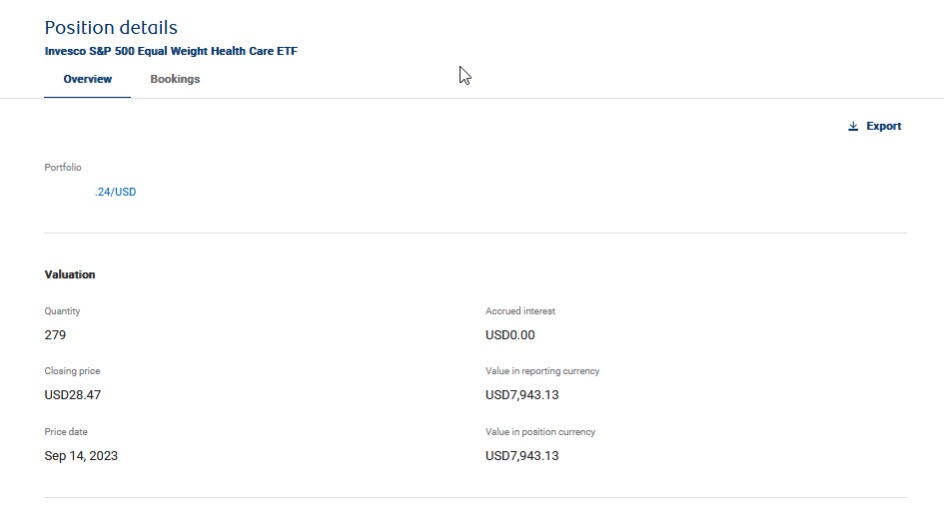Open the .24/USD portfolio link
The width and height of the screenshot is (944, 508).
[x=115, y=191]
